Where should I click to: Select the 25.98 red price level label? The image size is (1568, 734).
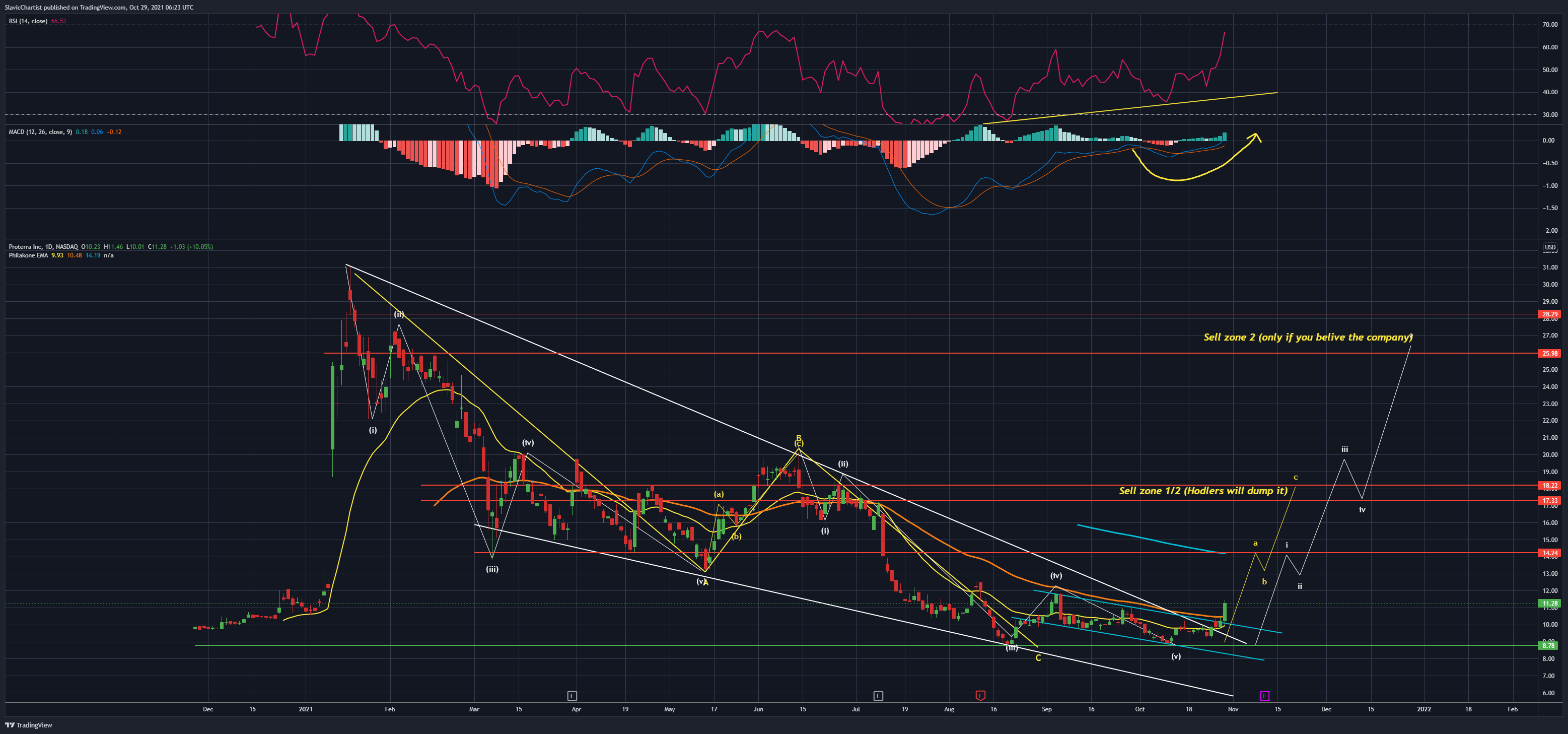pyautogui.click(x=1550, y=353)
